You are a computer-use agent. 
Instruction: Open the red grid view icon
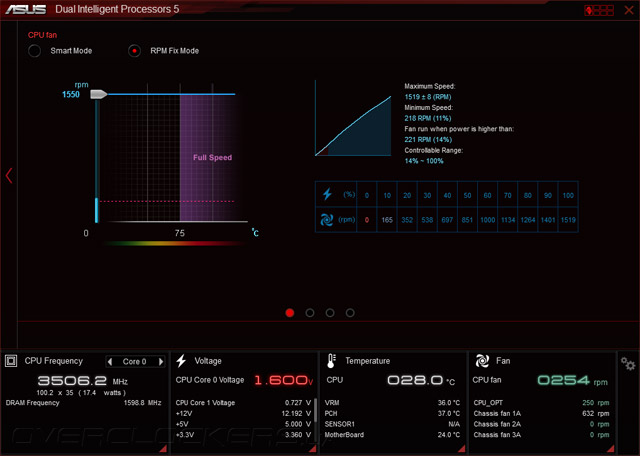pyautogui.click(x=599, y=10)
